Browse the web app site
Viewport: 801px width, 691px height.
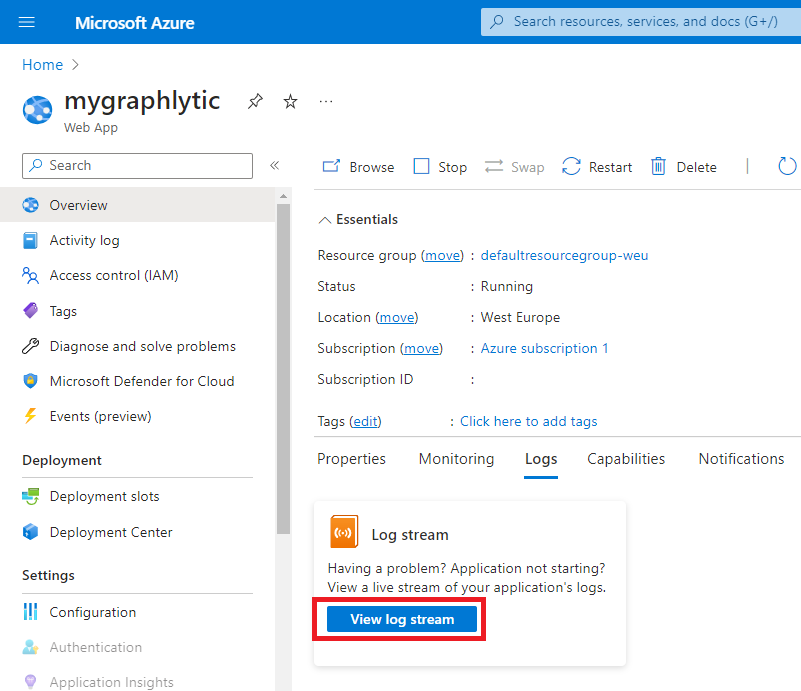pos(358,167)
